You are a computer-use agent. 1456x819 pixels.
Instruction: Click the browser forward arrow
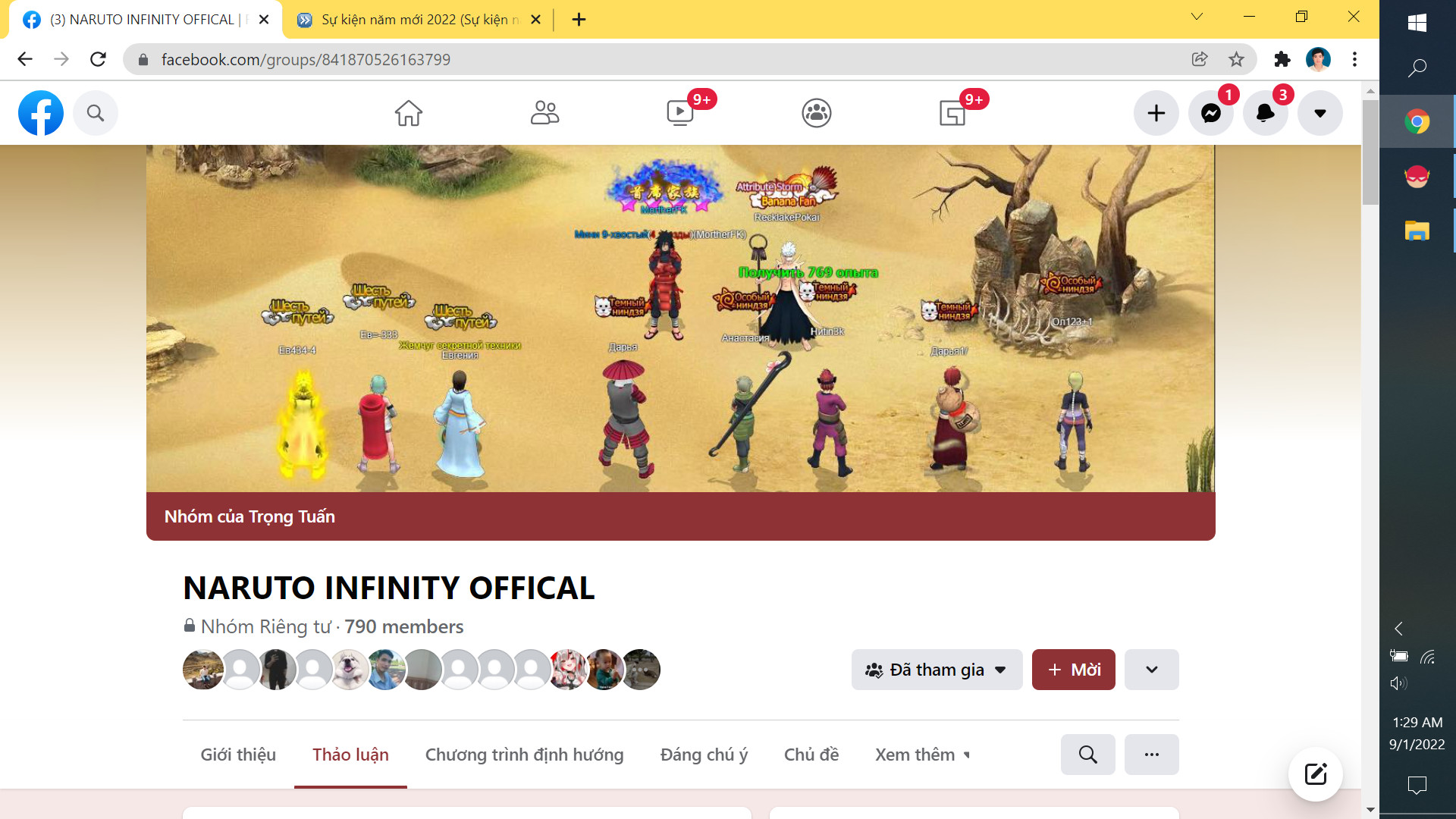pyautogui.click(x=61, y=59)
